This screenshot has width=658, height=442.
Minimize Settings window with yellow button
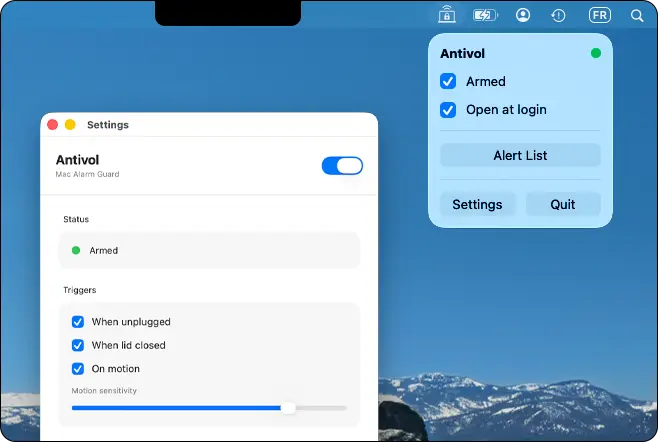click(x=70, y=125)
